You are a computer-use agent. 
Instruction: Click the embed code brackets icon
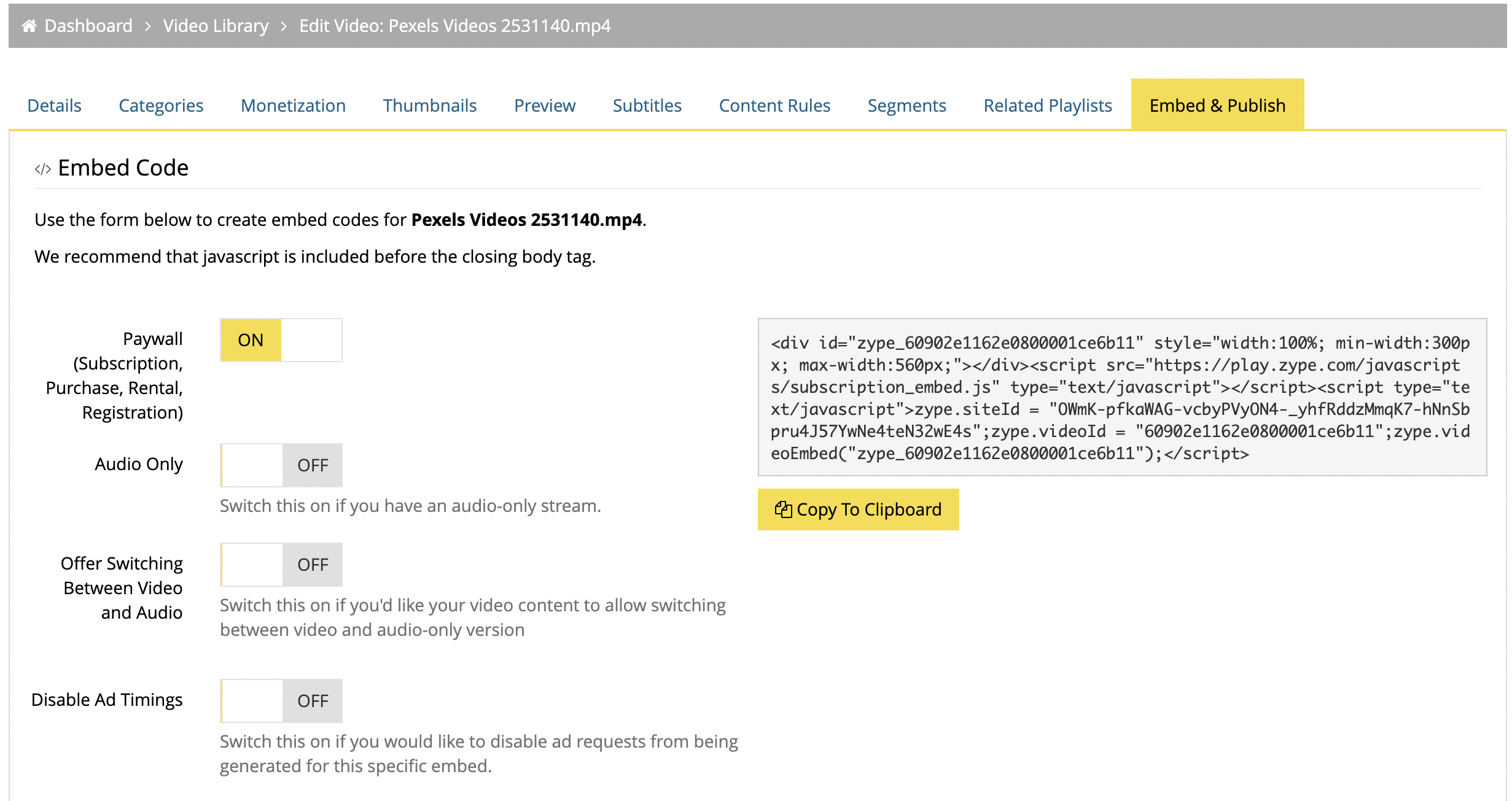tap(42, 169)
